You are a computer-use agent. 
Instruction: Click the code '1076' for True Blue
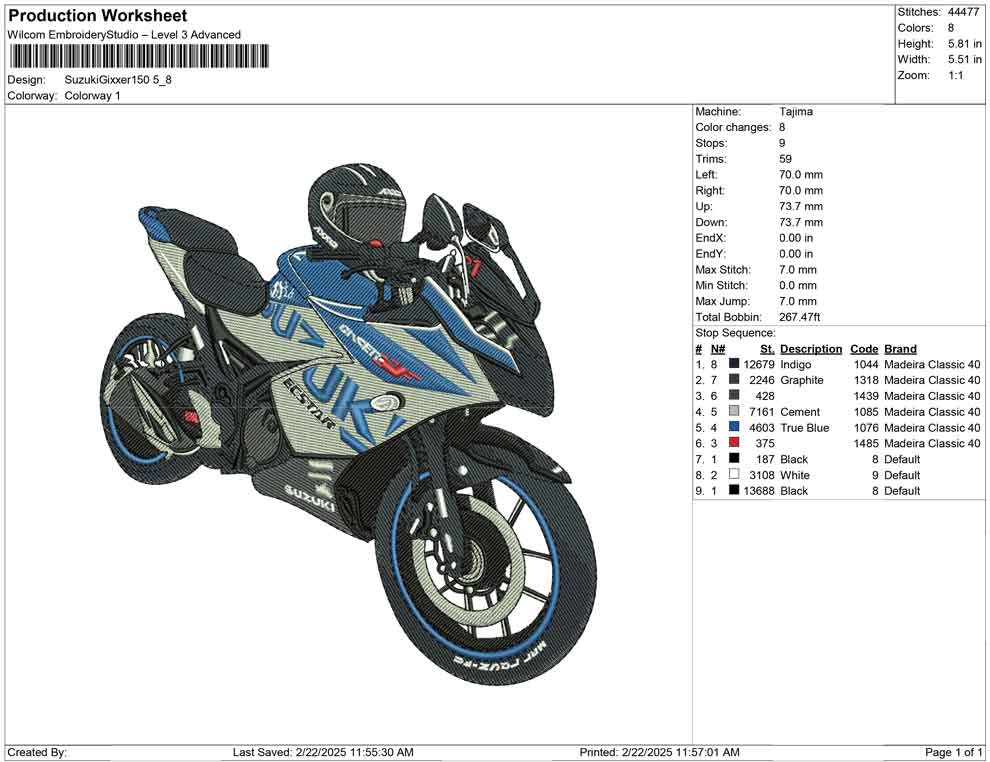point(866,427)
